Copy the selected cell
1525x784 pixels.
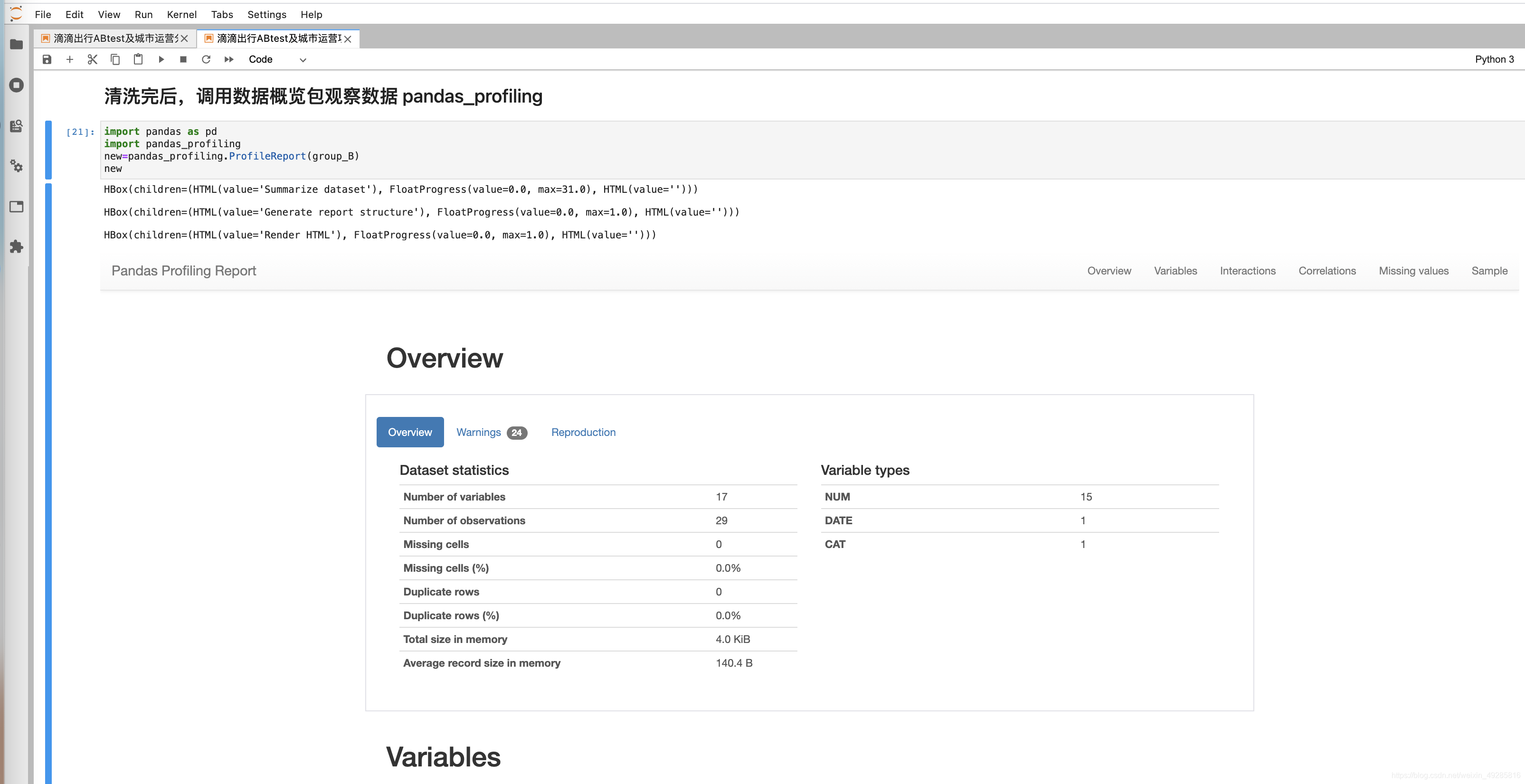point(115,59)
